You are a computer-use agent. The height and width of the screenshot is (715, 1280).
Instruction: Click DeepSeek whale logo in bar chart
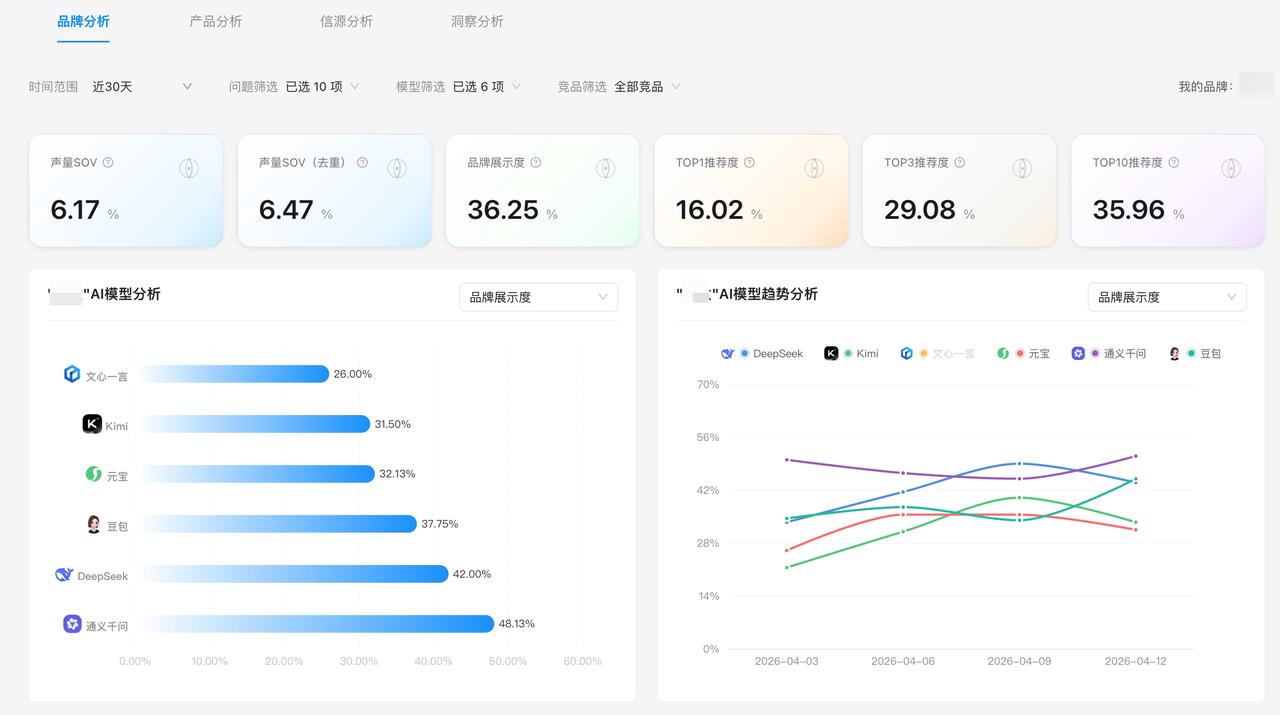pos(64,574)
